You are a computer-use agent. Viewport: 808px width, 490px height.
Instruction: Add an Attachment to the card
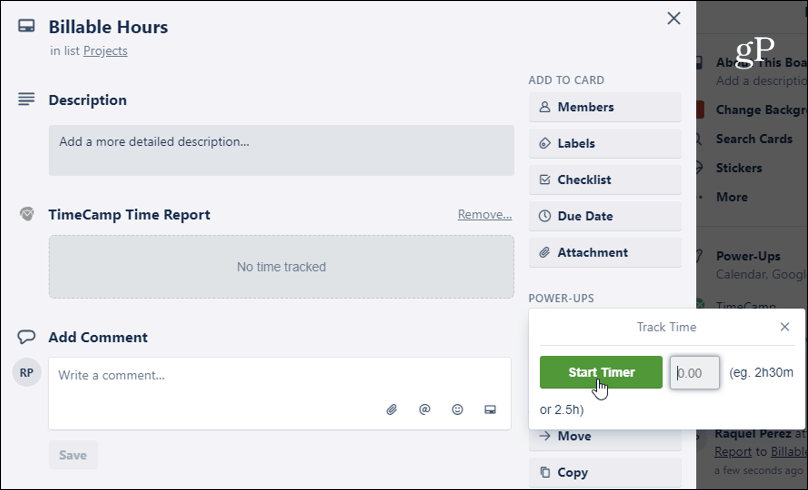tap(605, 252)
